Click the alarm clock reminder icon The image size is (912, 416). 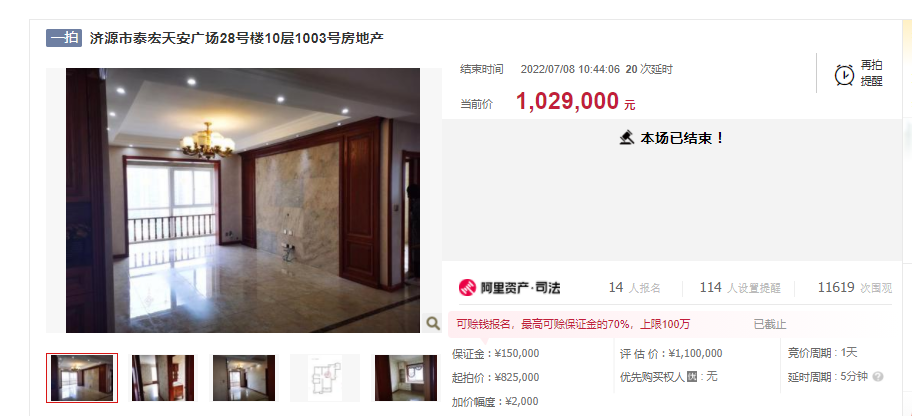pos(844,75)
